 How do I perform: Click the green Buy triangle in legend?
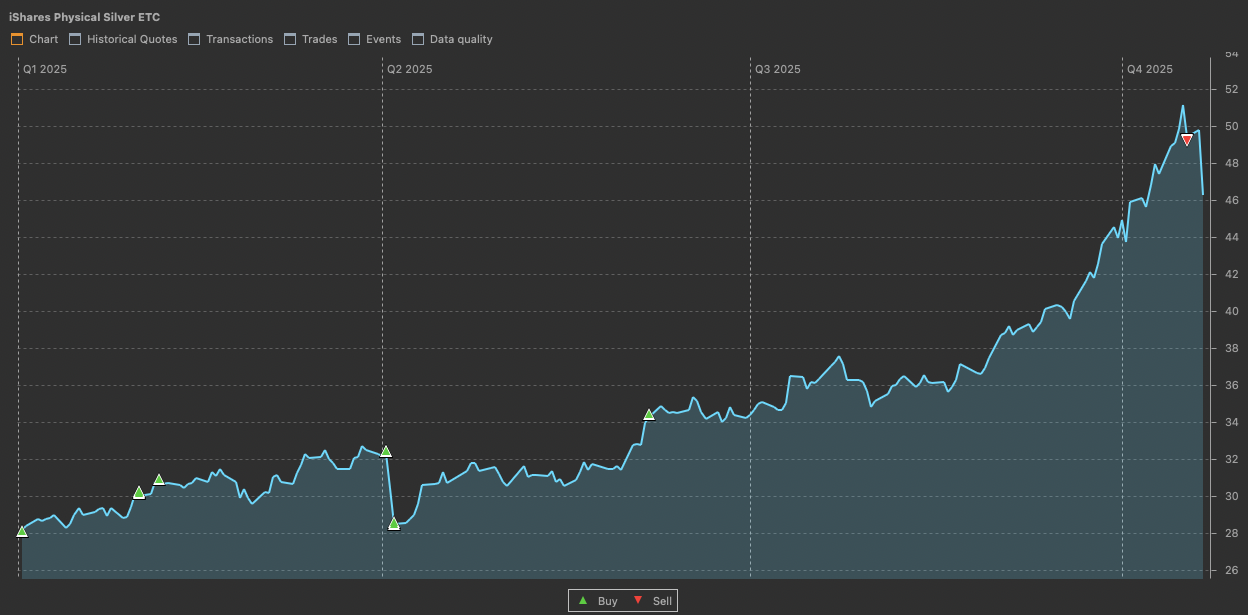(x=583, y=600)
